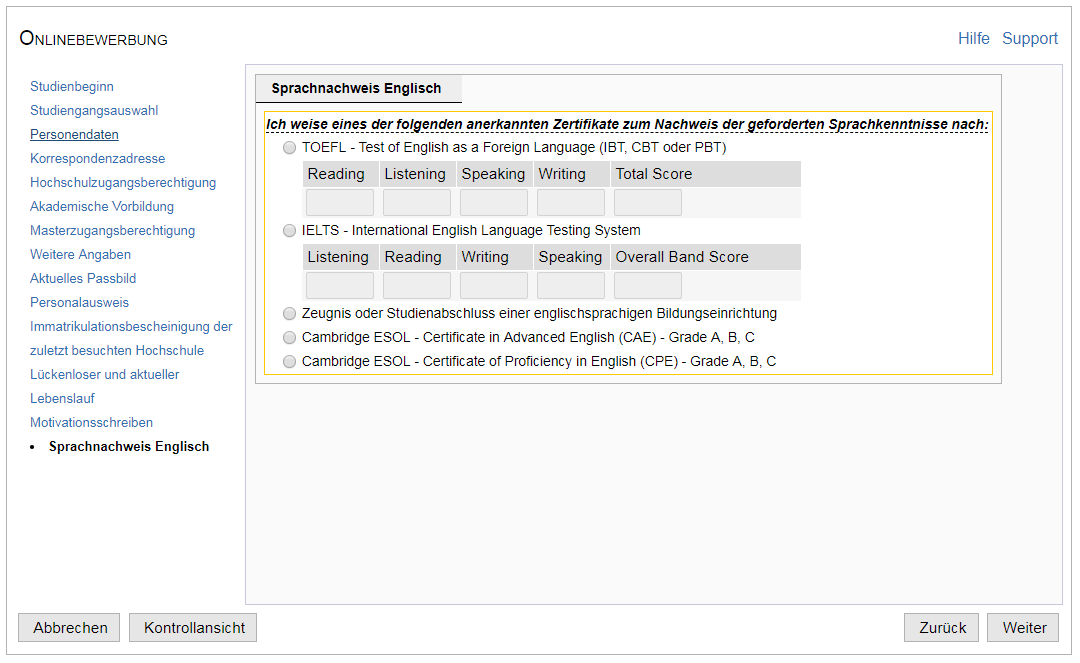Choose Zeugnis oder Studienabschluss radio option

[289, 314]
